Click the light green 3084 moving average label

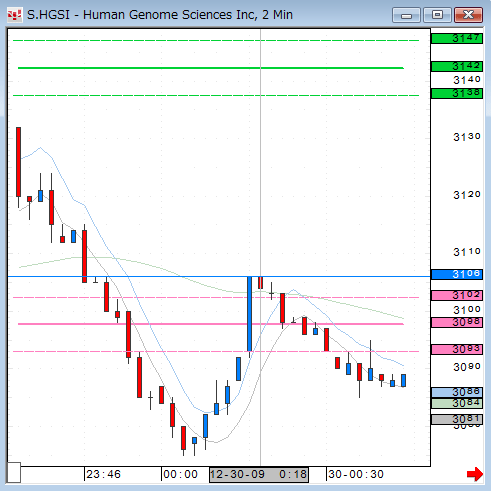pyautogui.click(x=457, y=403)
